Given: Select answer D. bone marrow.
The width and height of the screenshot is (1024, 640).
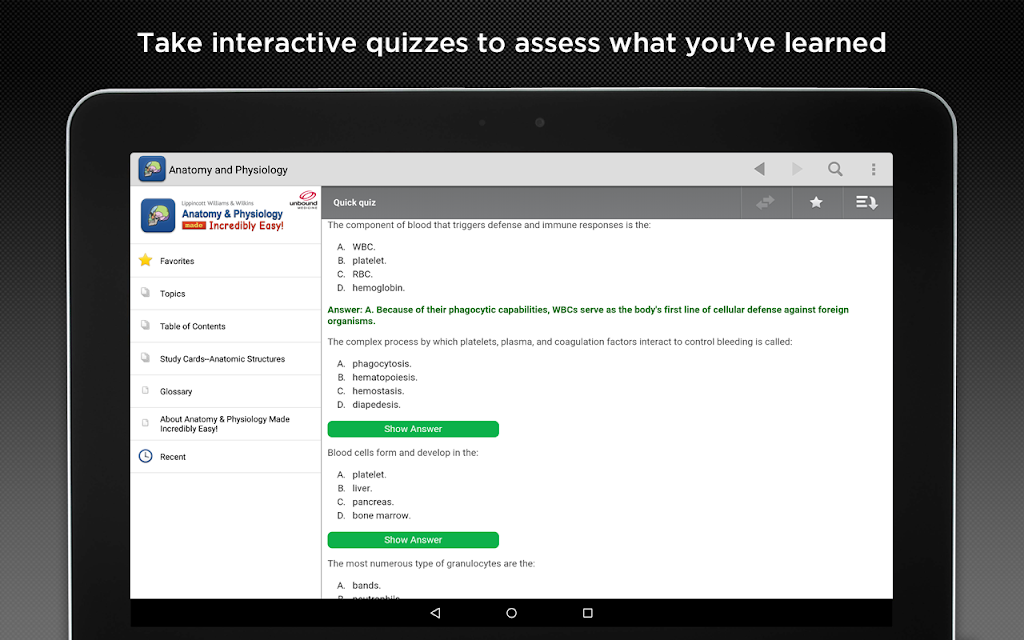Looking at the screenshot, I should click(374, 516).
